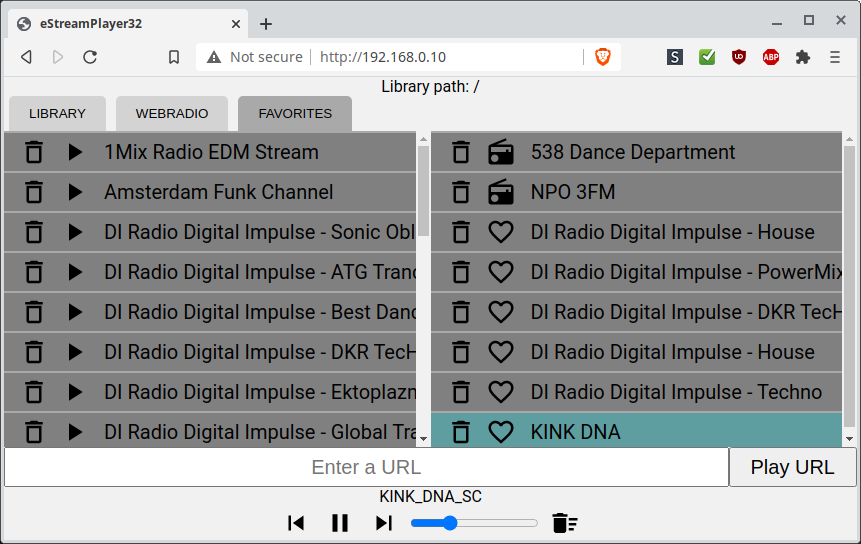Remove NPO 3FM from playlist

pyautogui.click(x=461, y=192)
